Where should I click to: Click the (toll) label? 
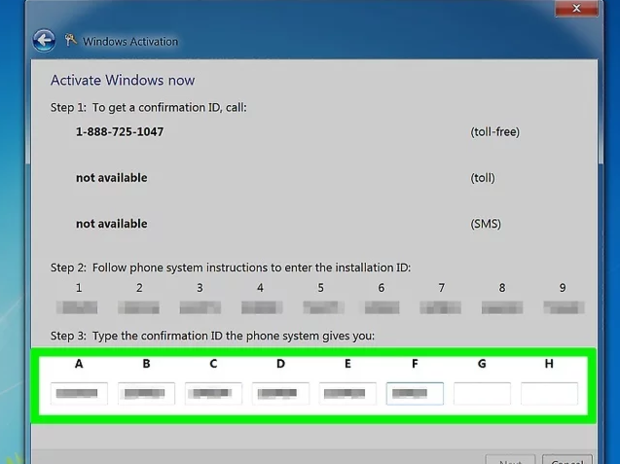pos(482,178)
